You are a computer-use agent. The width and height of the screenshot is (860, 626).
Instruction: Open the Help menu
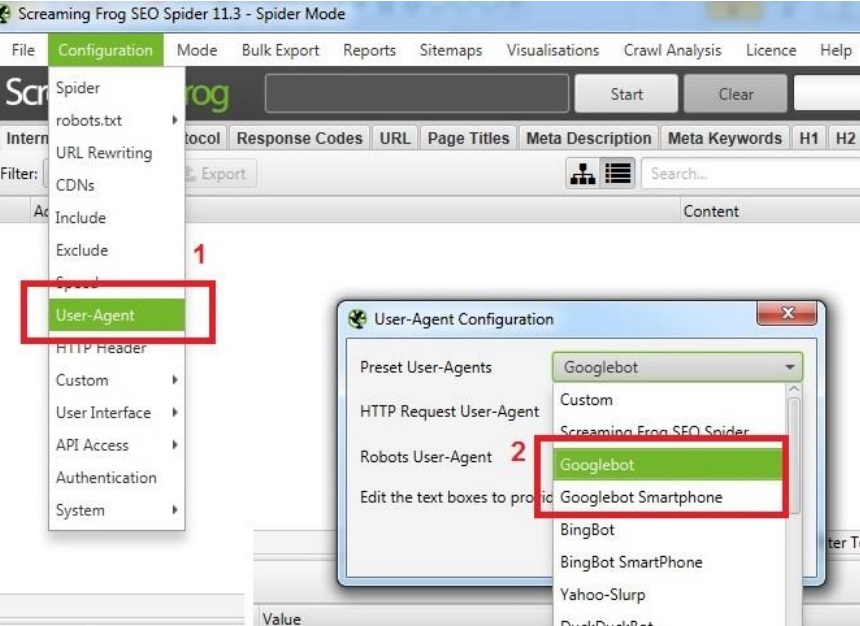click(x=835, y=50)
